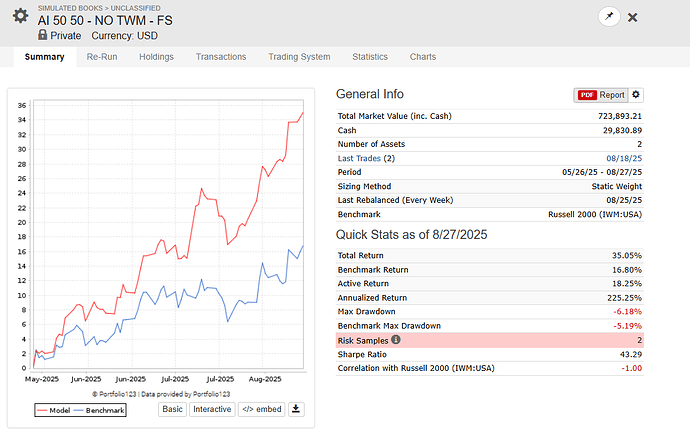
Task: Click the Benchmark legend entry
Action: tap(99, 410)
